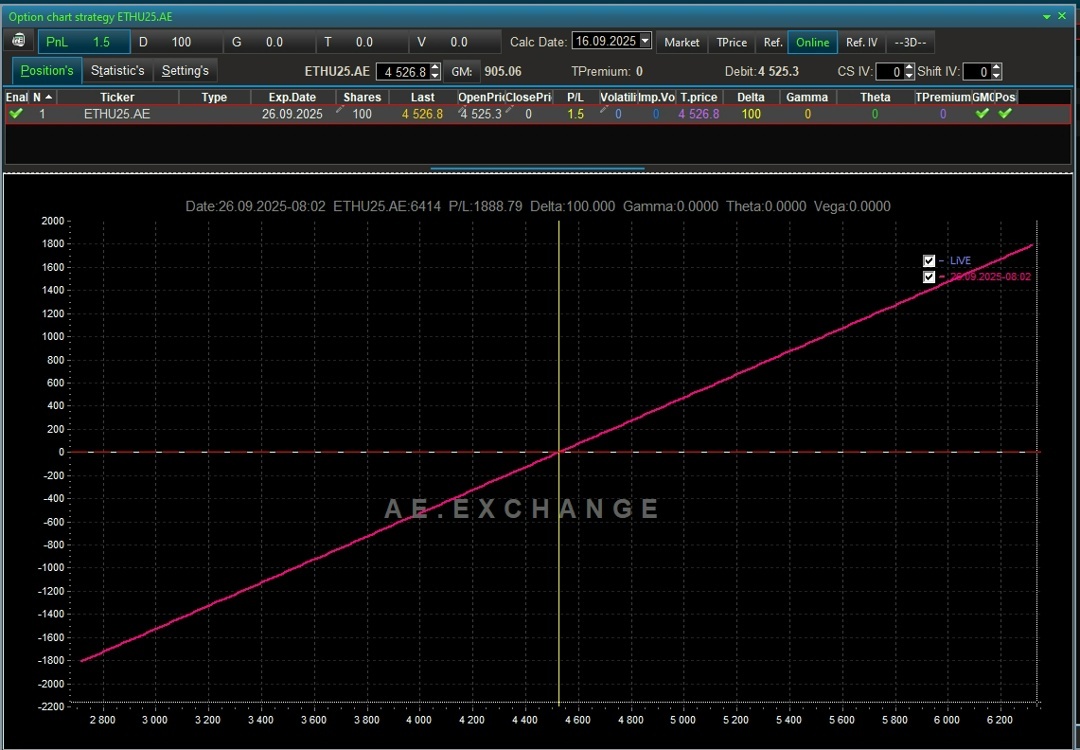Click inside the ETHU25.AE price input field
The width and height of the screenshot is (1080, 750).
(x=403, y=71)
